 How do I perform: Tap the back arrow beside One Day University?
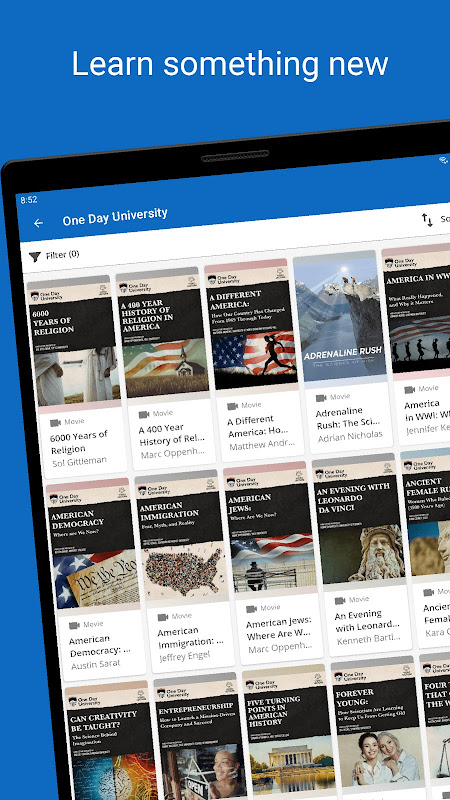[38, 223]
